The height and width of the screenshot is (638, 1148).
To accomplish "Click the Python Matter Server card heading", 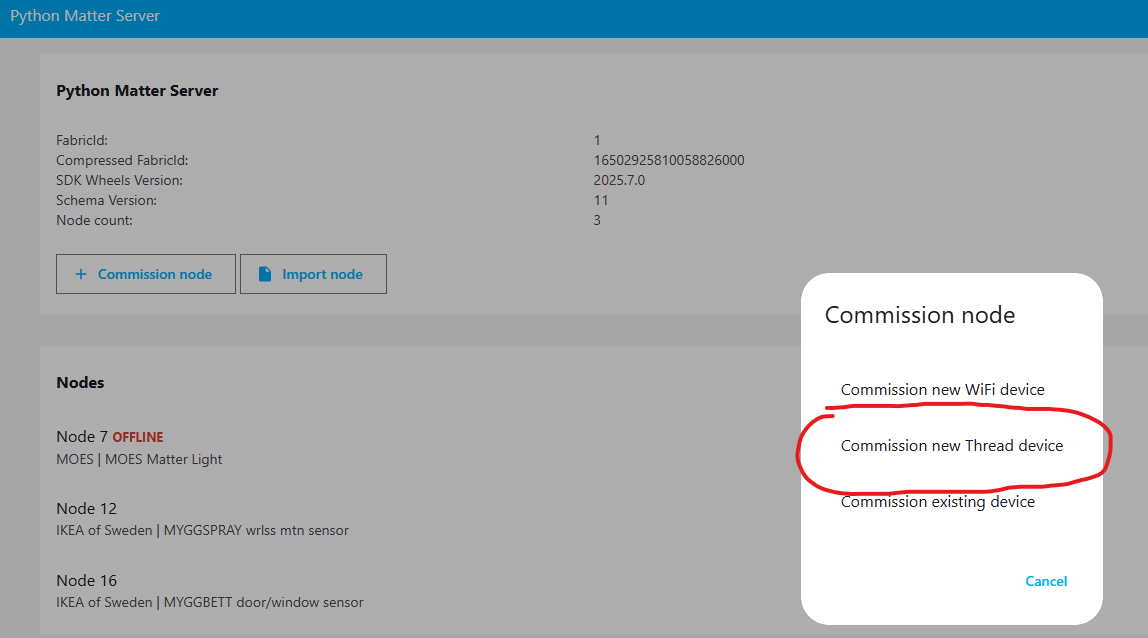I will (137, 91).
